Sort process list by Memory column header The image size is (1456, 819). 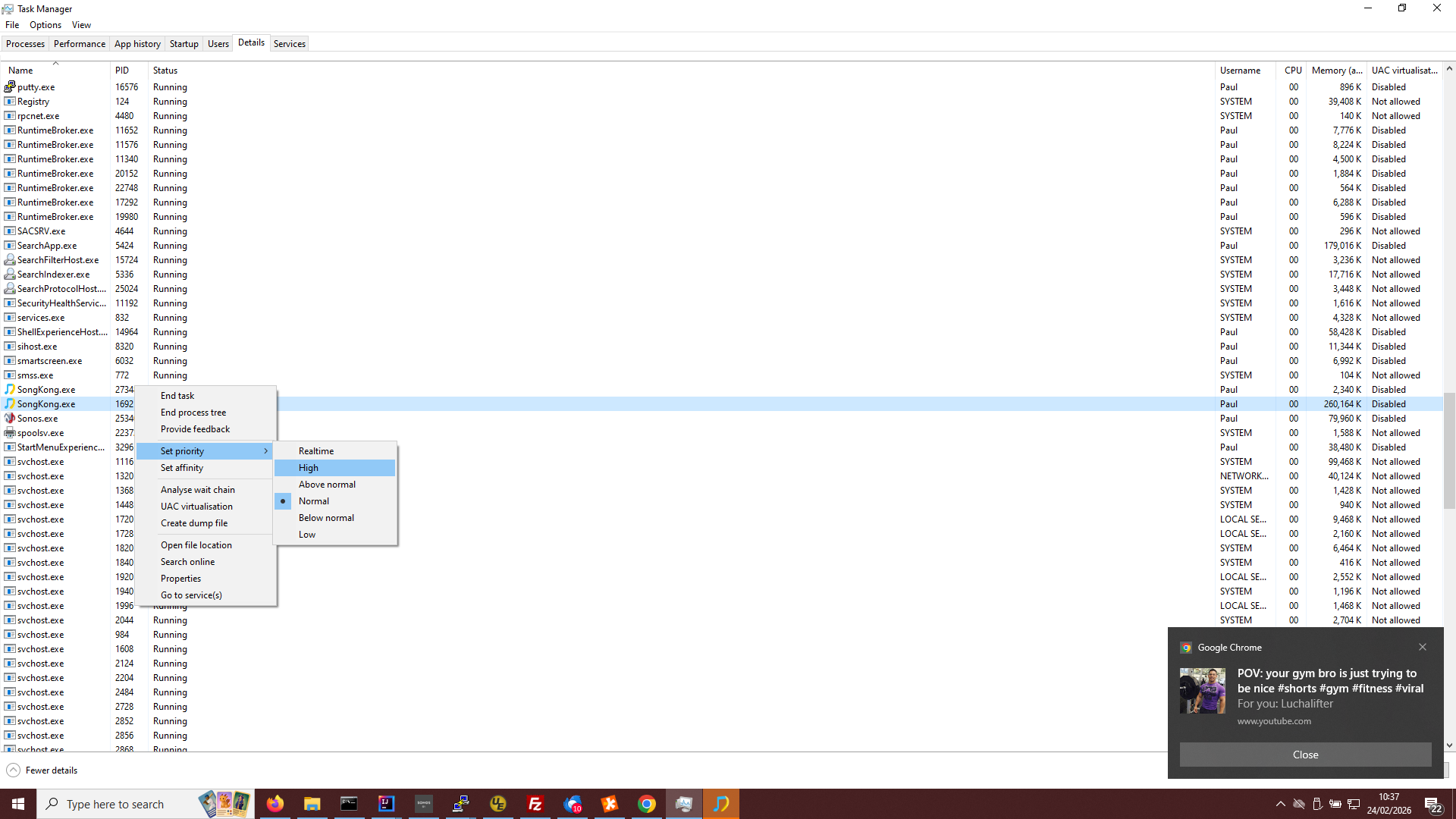click(x=1336, y=71)
